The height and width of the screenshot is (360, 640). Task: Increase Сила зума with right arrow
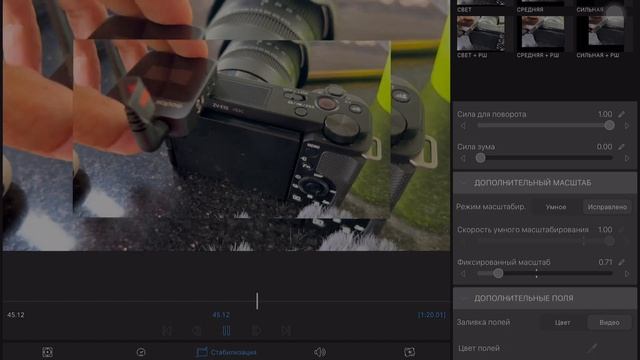click(x=627, y=158)
